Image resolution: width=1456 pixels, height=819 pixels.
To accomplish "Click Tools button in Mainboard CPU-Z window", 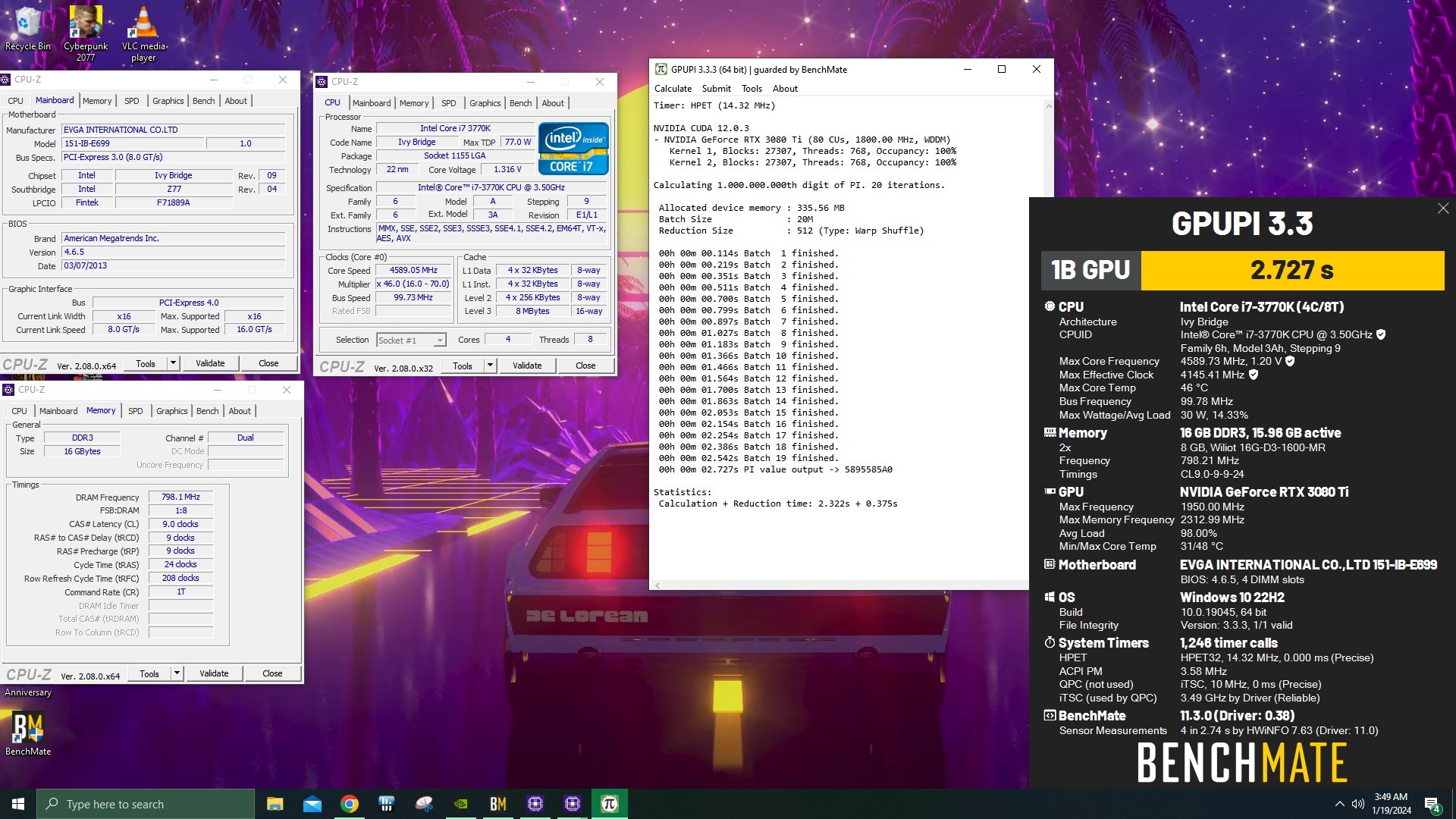I will click(146, 363).
